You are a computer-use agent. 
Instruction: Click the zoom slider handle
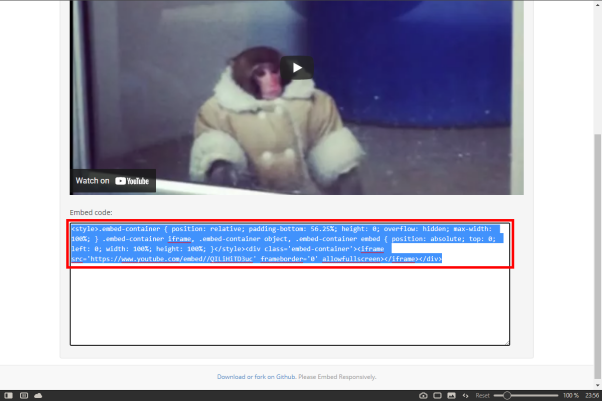[x=507, y=395]
